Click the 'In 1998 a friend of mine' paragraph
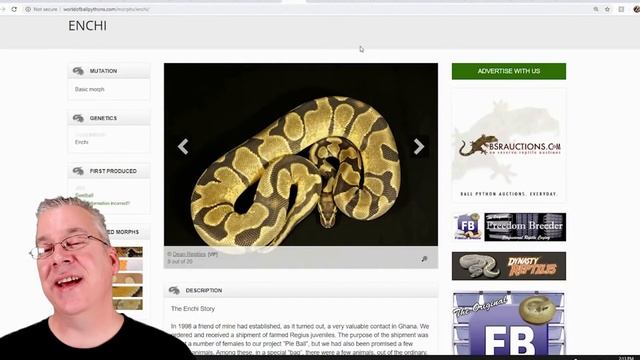This screenshot has width=640, height=360. [300, 339]
